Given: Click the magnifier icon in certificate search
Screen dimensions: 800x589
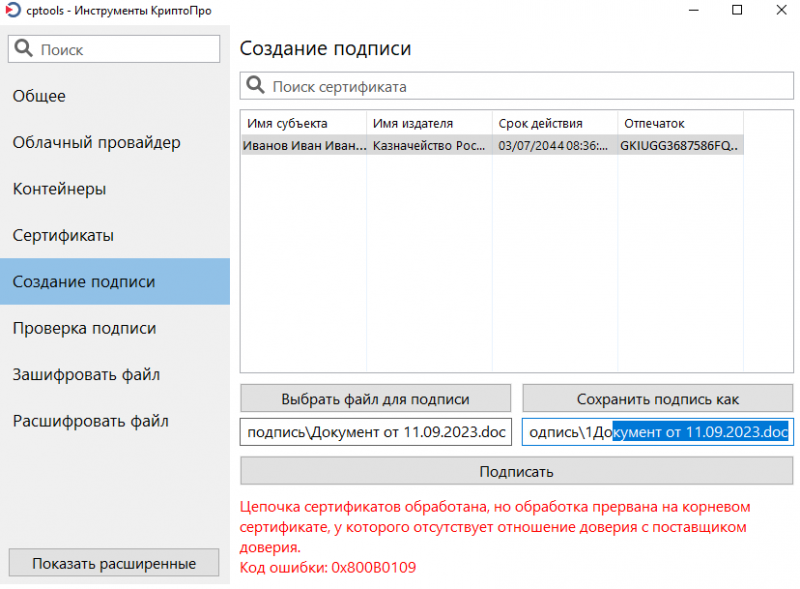Looking at the screenshot, I should [256, 87].
